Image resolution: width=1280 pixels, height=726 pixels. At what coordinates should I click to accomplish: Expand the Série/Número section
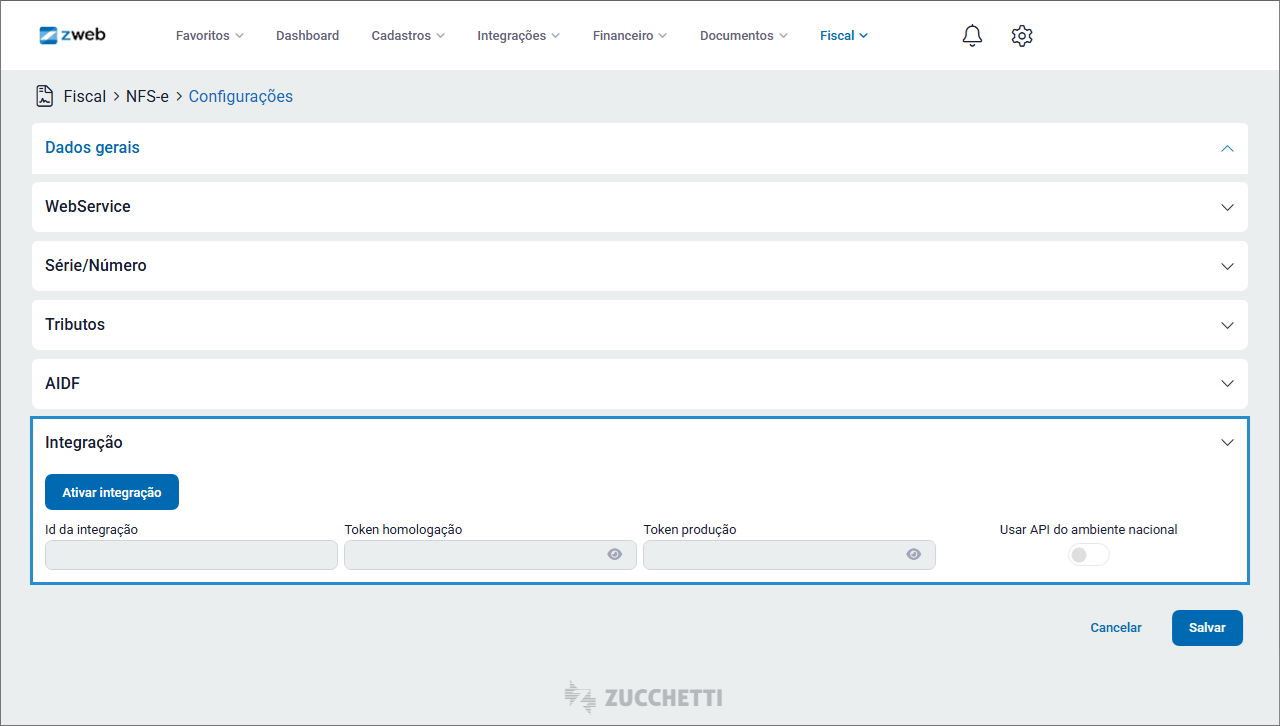[1227, 266]
